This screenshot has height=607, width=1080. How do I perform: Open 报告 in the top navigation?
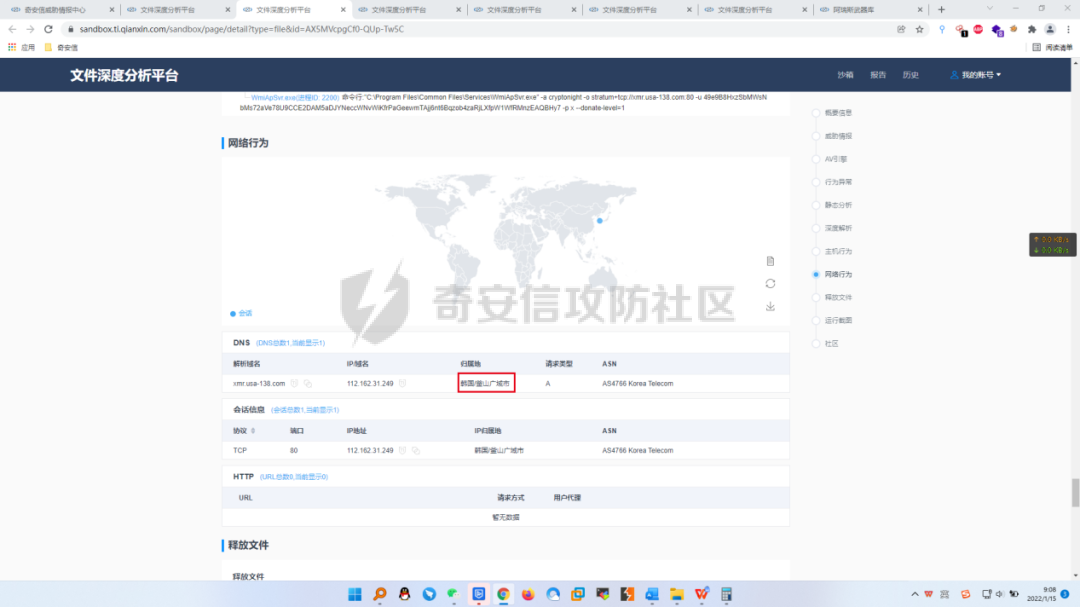tap(877, 75)
